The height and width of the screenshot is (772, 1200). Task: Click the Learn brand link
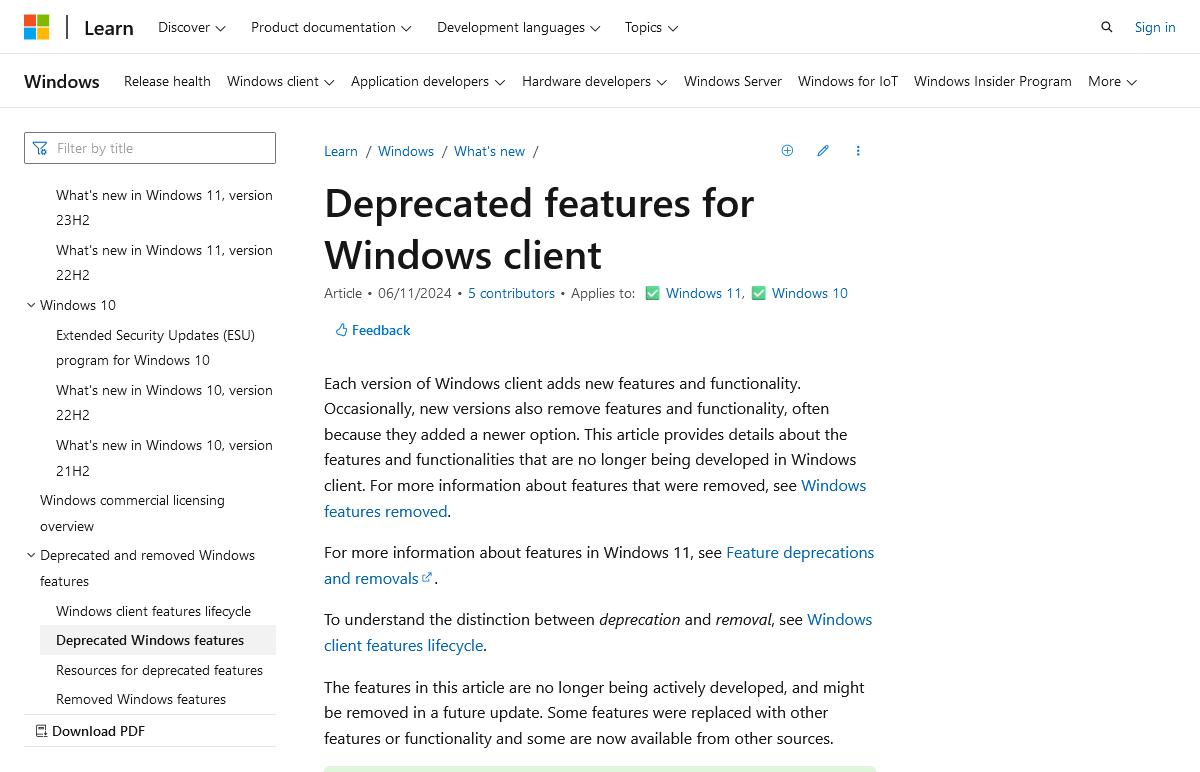109,27
